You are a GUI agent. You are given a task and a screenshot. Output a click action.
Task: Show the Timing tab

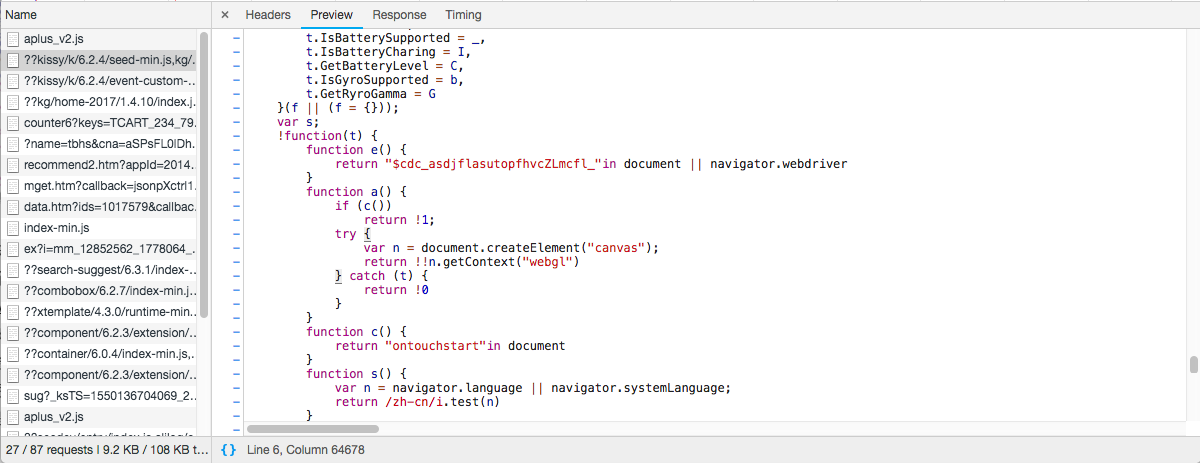[463, 15]
